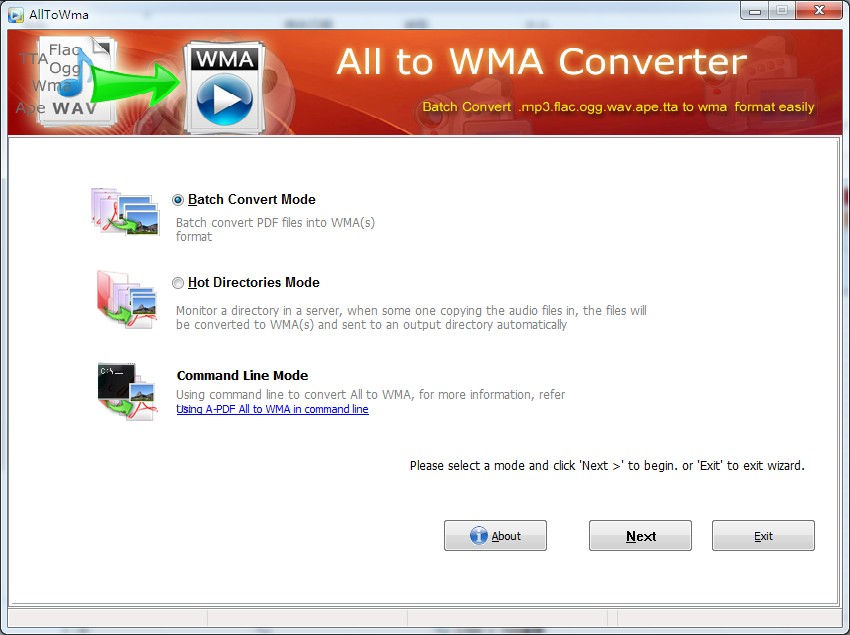Select the Batch Convert Mode radio button
850x635 pixels.
178,200
